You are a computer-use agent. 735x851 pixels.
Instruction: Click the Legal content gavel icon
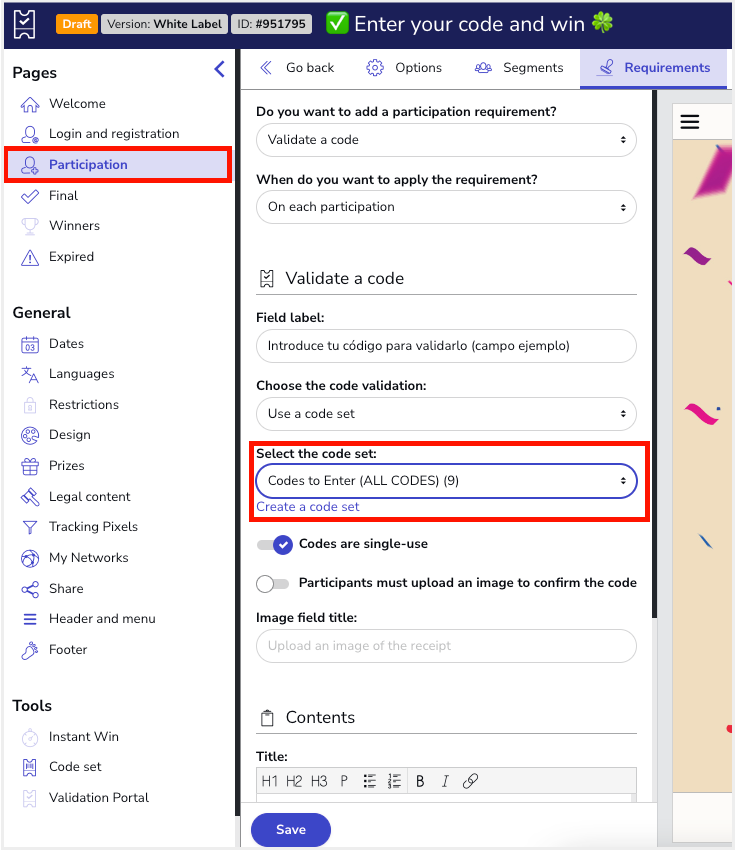coord(30,497)
